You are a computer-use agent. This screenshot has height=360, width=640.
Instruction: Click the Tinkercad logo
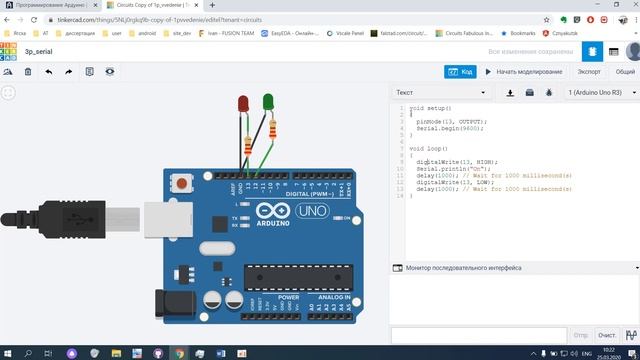(8, 52)
